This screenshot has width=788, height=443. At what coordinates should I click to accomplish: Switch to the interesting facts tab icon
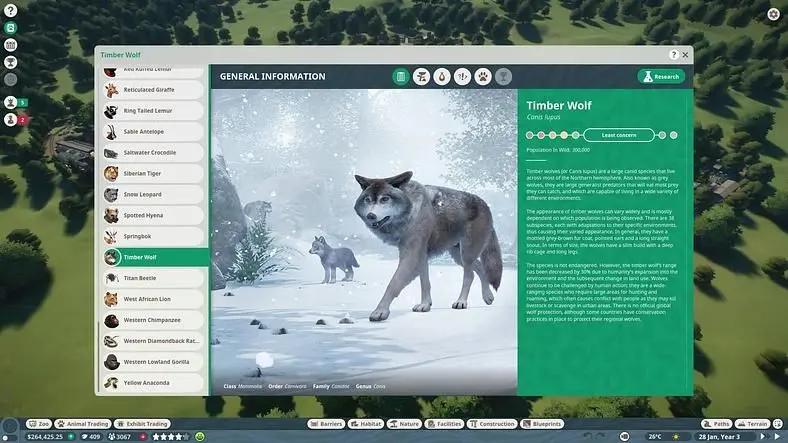462,76
